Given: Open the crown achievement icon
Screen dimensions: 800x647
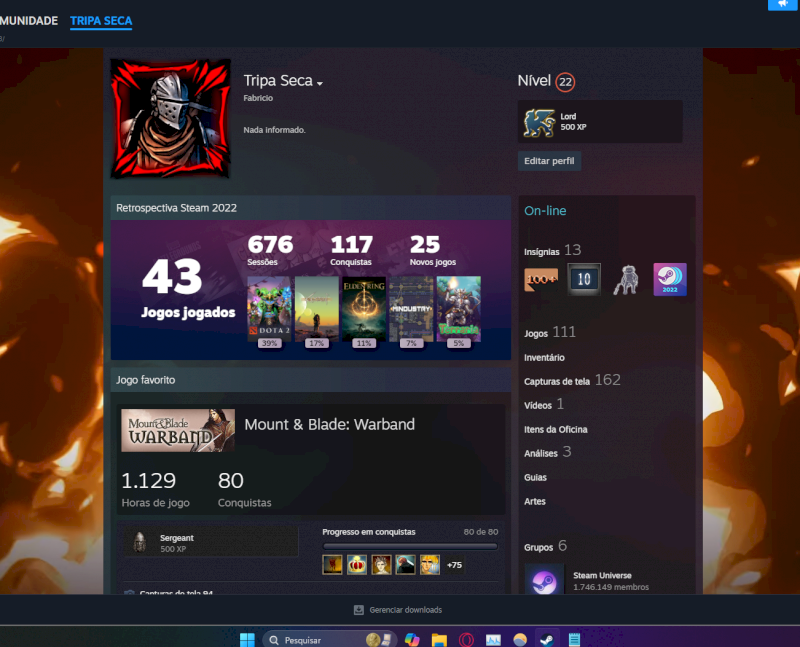Looking at the screenshot, I should (x=357, y=565).
